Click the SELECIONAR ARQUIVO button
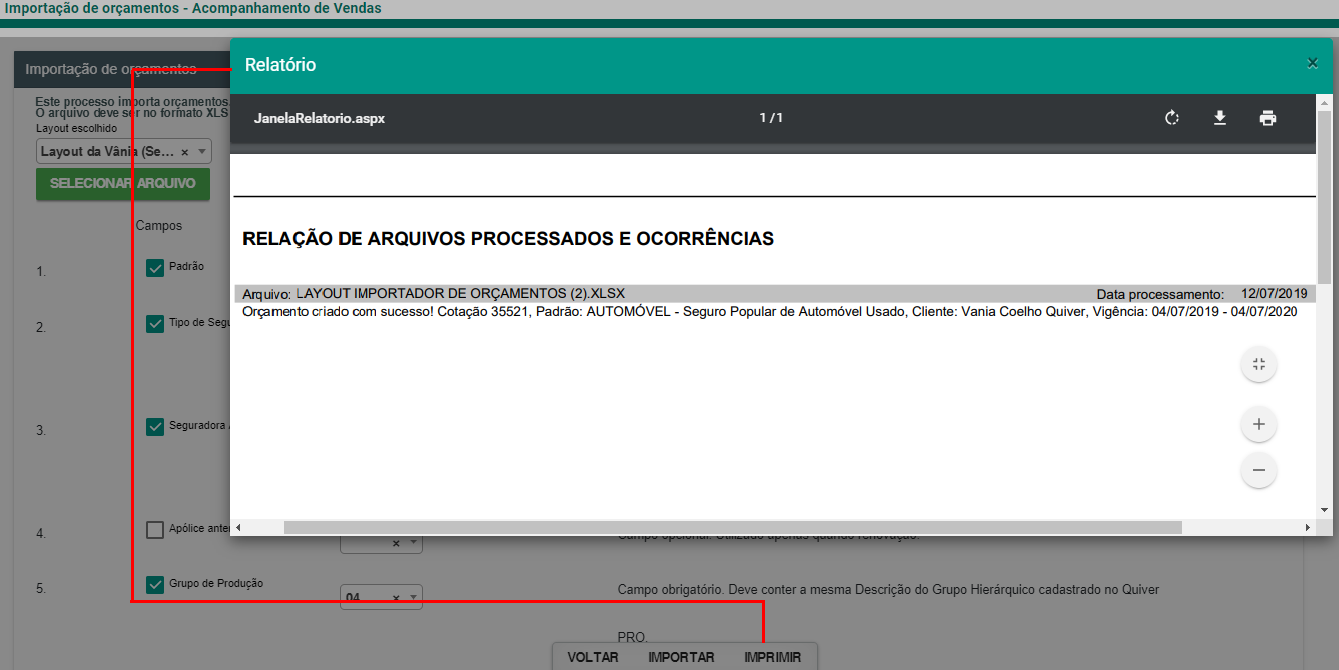Image resolution: width=1339 pixels, height=670 pixels. 123,184
